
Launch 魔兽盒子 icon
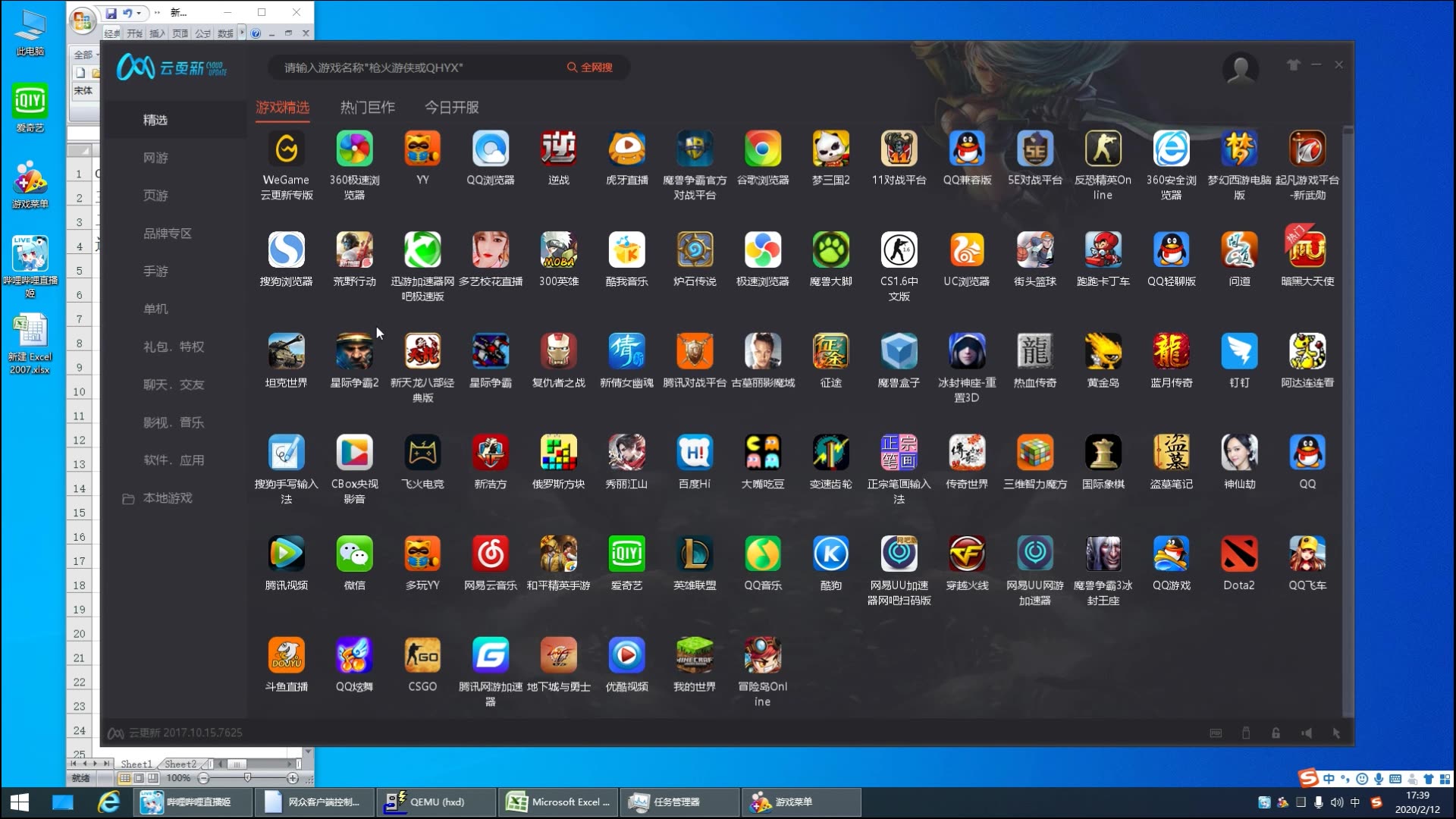[899, 351]
